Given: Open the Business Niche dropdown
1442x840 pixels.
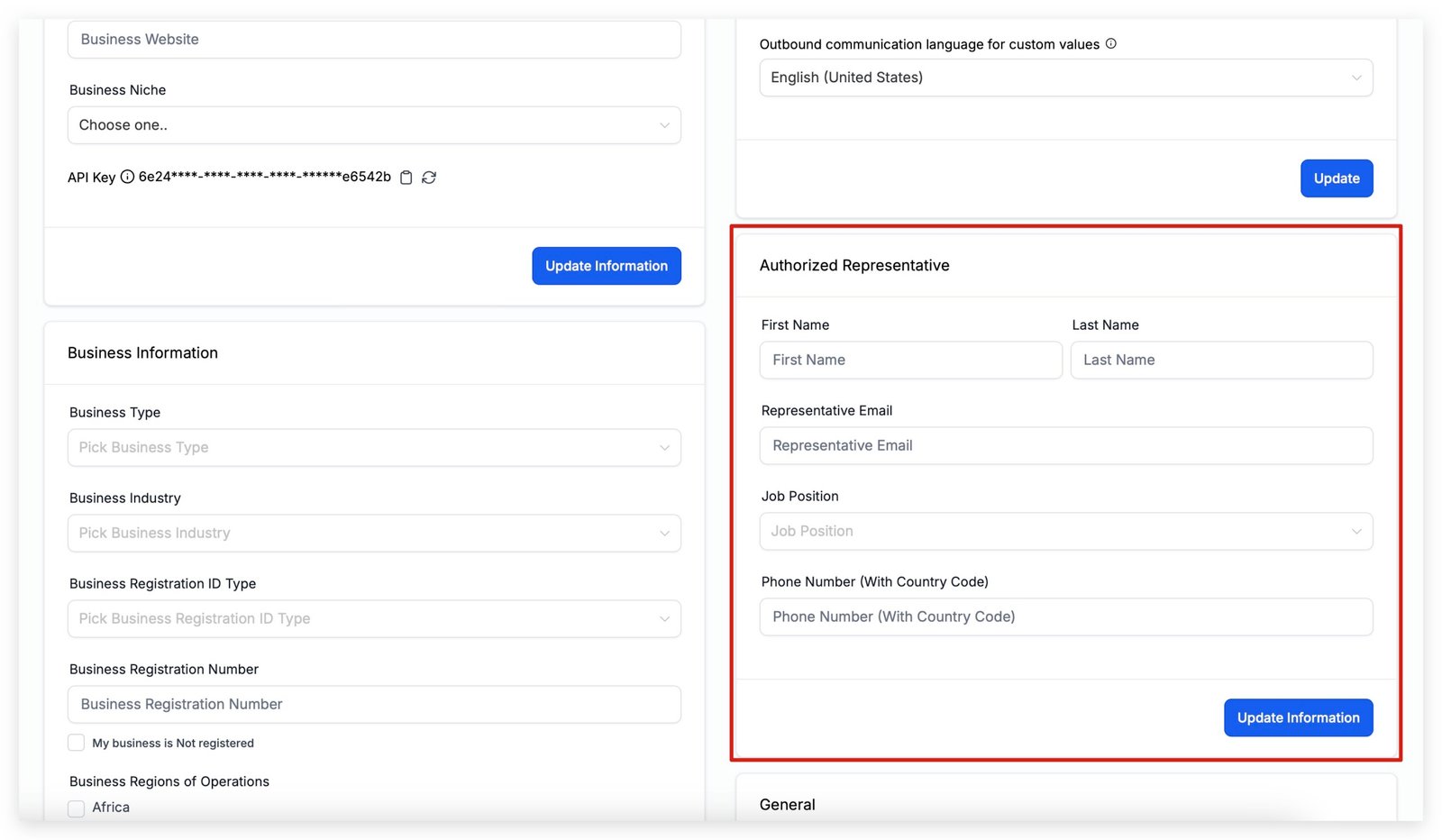Looking at the screenshot, I should (374, 125).
